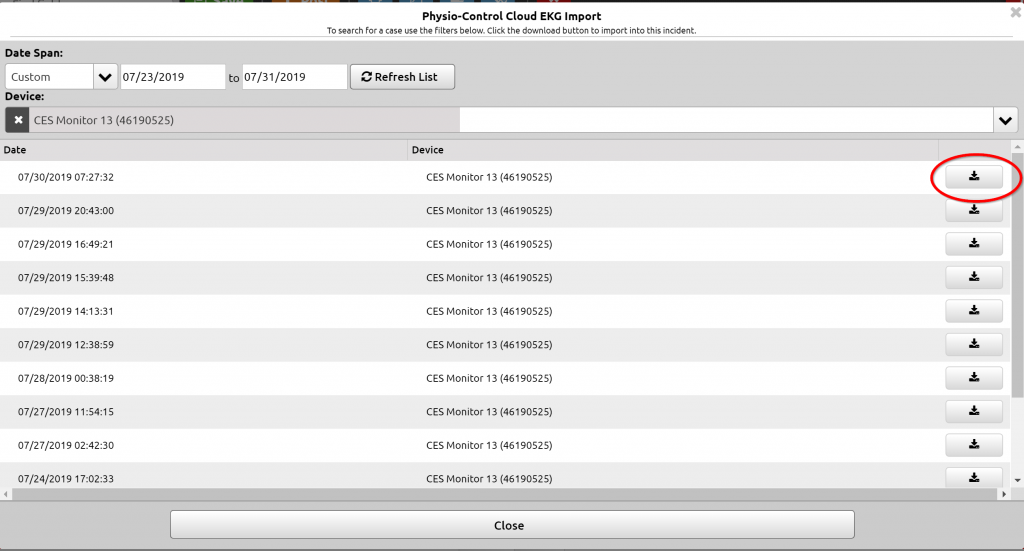The width and height of the screenshot is (1024, 551).
Task: Open the Date Span Custom dropdown
Action: tap(104, 77)
